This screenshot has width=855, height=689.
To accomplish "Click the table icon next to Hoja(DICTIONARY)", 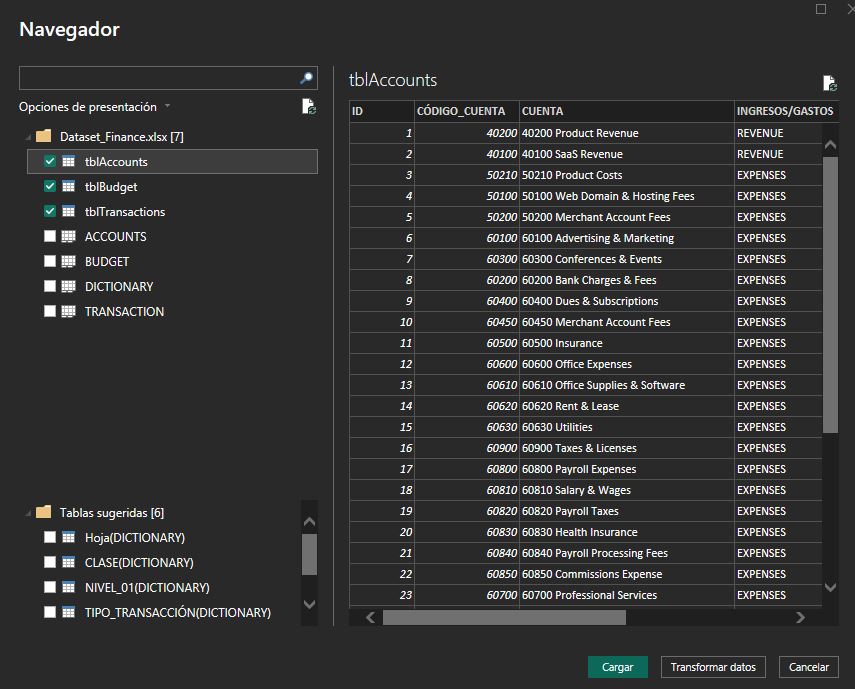I will click(x=69, y=537).
